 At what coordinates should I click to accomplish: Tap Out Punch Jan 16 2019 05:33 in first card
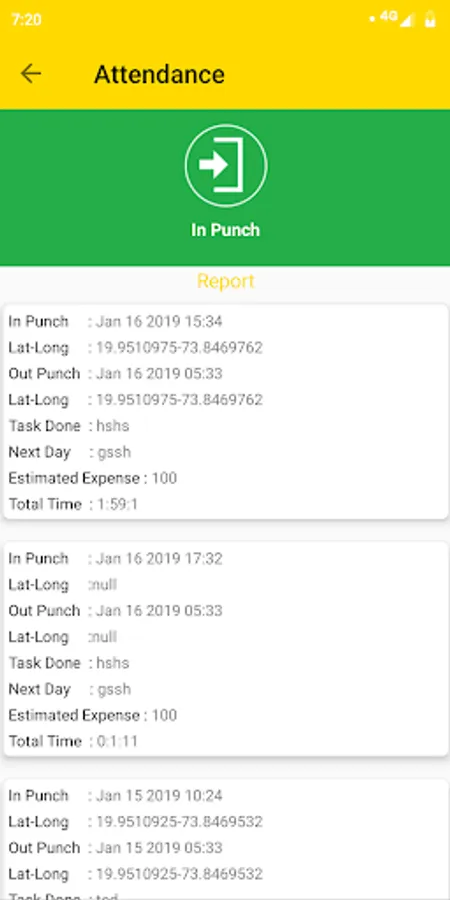coord(115,374)
